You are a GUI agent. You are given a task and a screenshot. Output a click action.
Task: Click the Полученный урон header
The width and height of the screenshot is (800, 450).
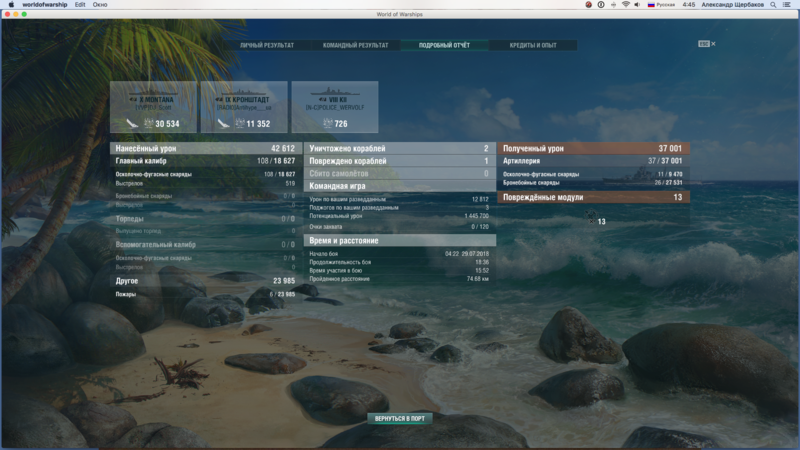click(594, 148)
